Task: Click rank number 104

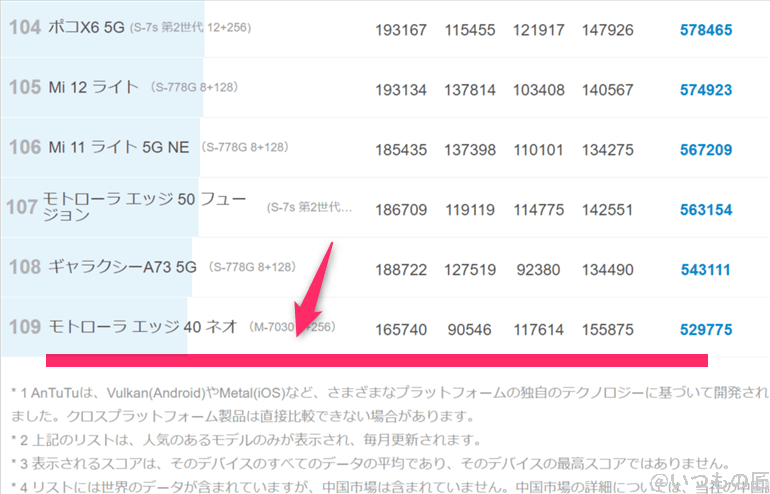Action: click(25, 27)
